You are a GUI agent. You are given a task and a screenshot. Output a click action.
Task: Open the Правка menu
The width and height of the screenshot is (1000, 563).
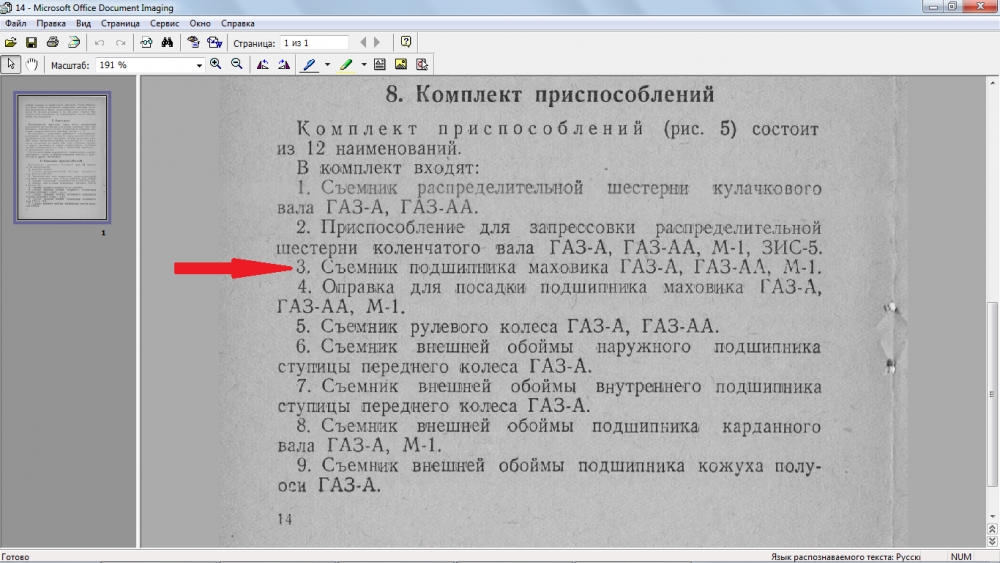click(x=51, y=24)
